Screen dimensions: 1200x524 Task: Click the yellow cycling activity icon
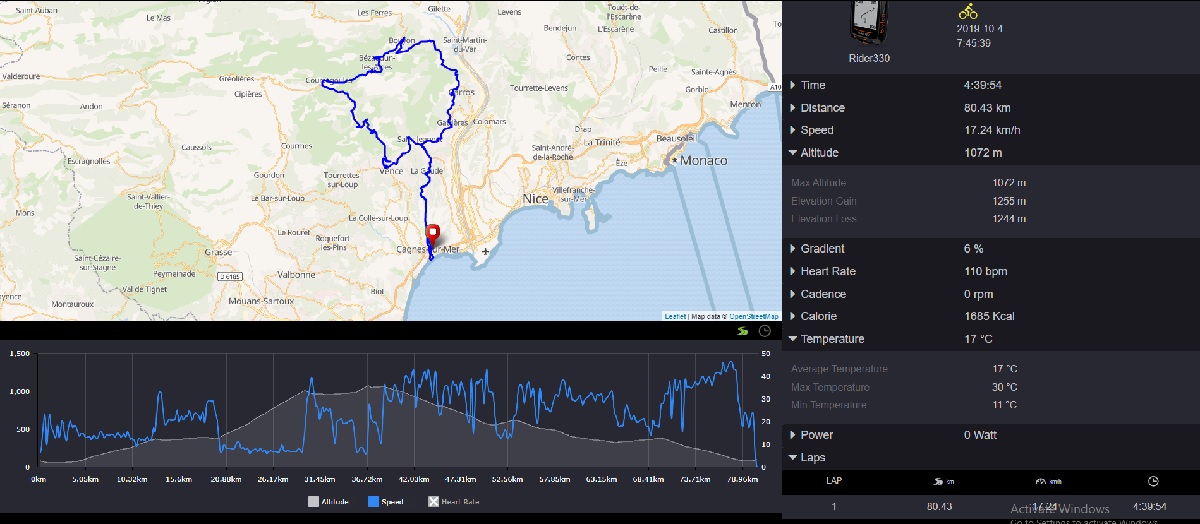coord(967,11)
